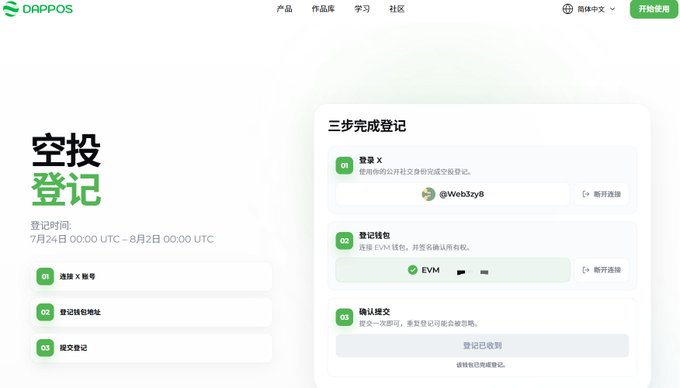Click the globe language icon
680x388 pixels.
(x=567, y=9)
